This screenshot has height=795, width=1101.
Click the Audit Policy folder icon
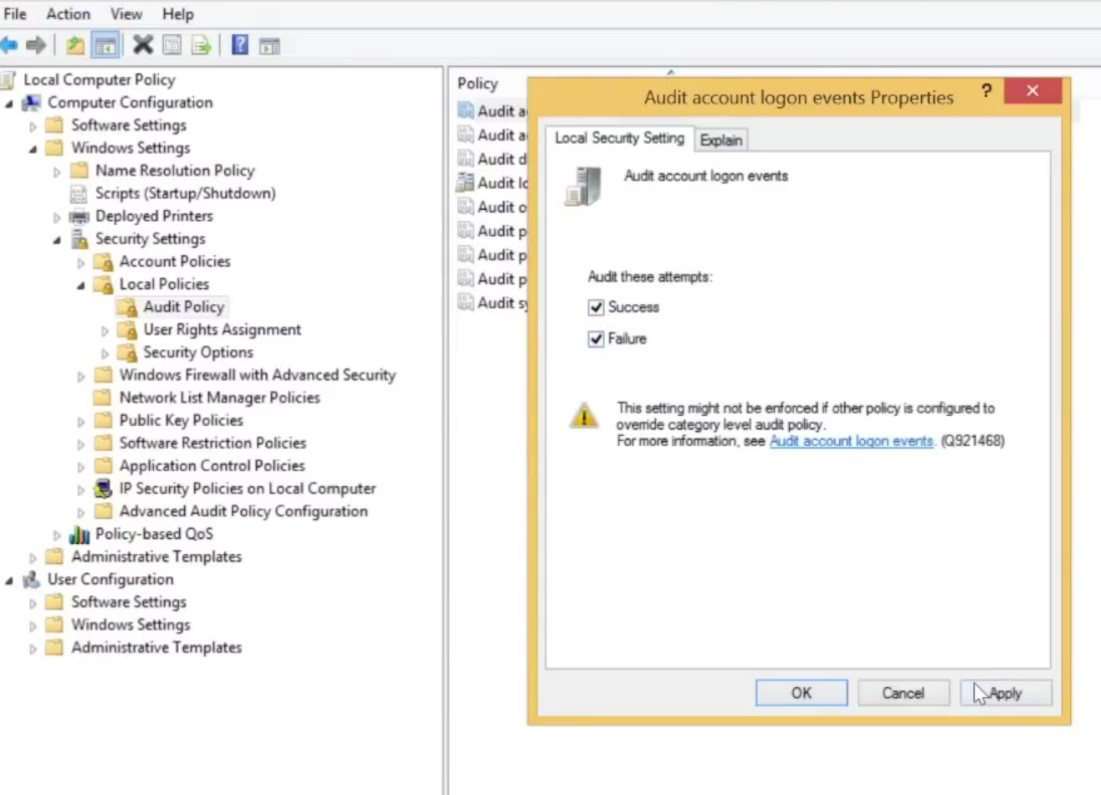(x=128, y=307)
